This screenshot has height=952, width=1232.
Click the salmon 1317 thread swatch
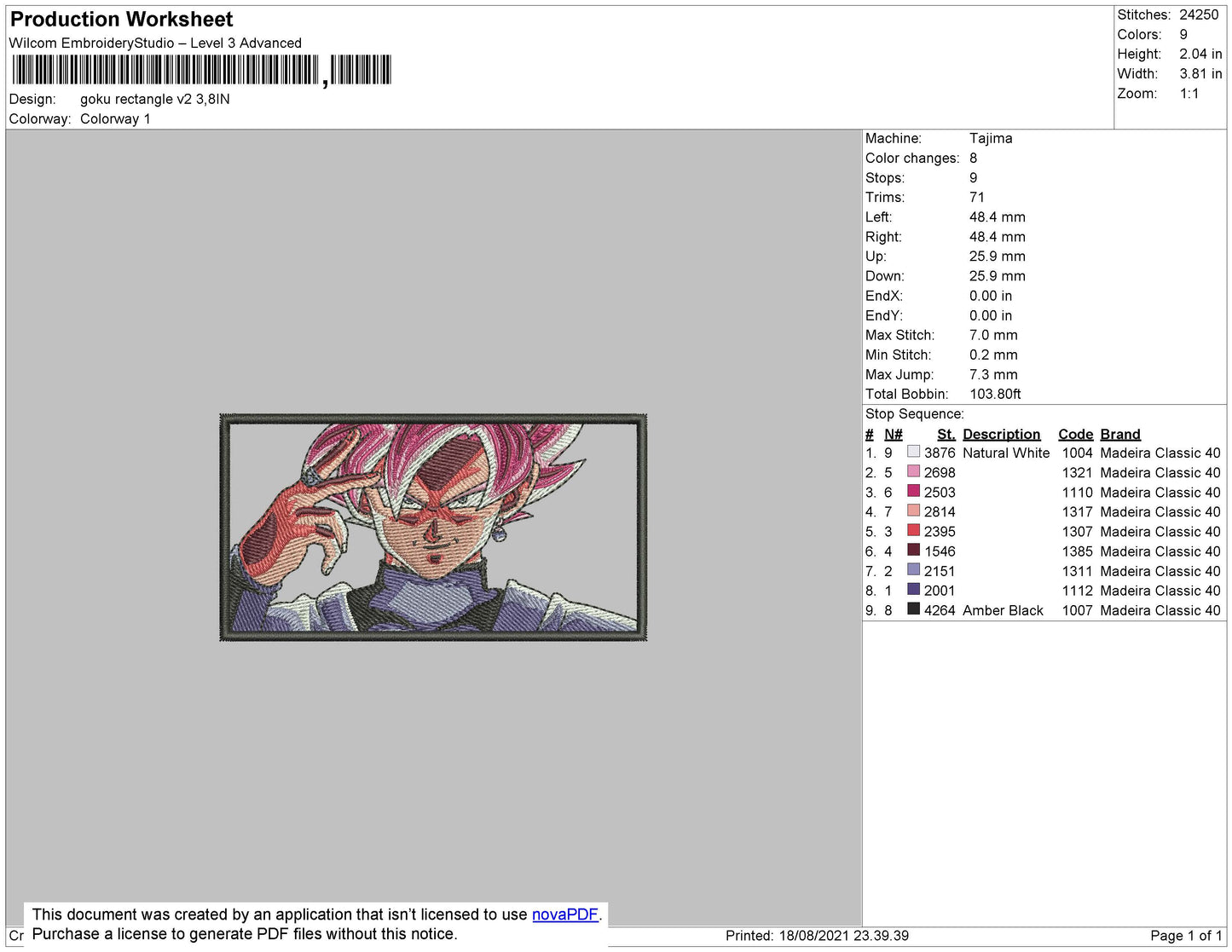pyautogui.click(x=913, y=511)
